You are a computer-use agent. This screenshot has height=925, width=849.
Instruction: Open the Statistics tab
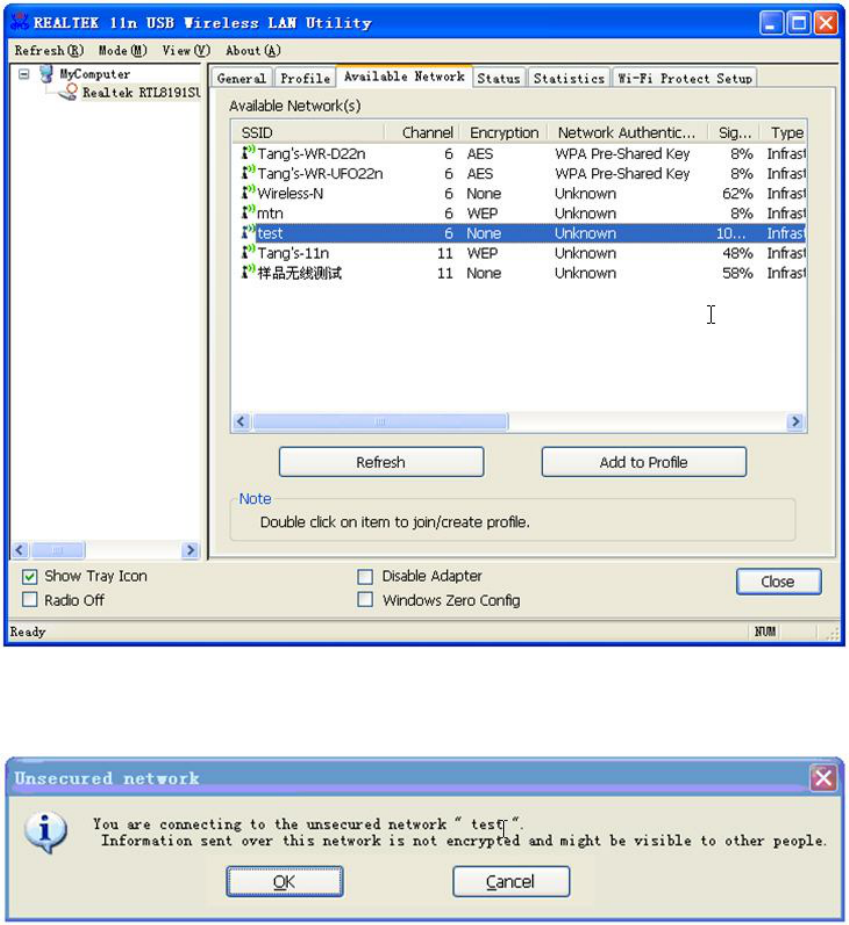(569, 78)
